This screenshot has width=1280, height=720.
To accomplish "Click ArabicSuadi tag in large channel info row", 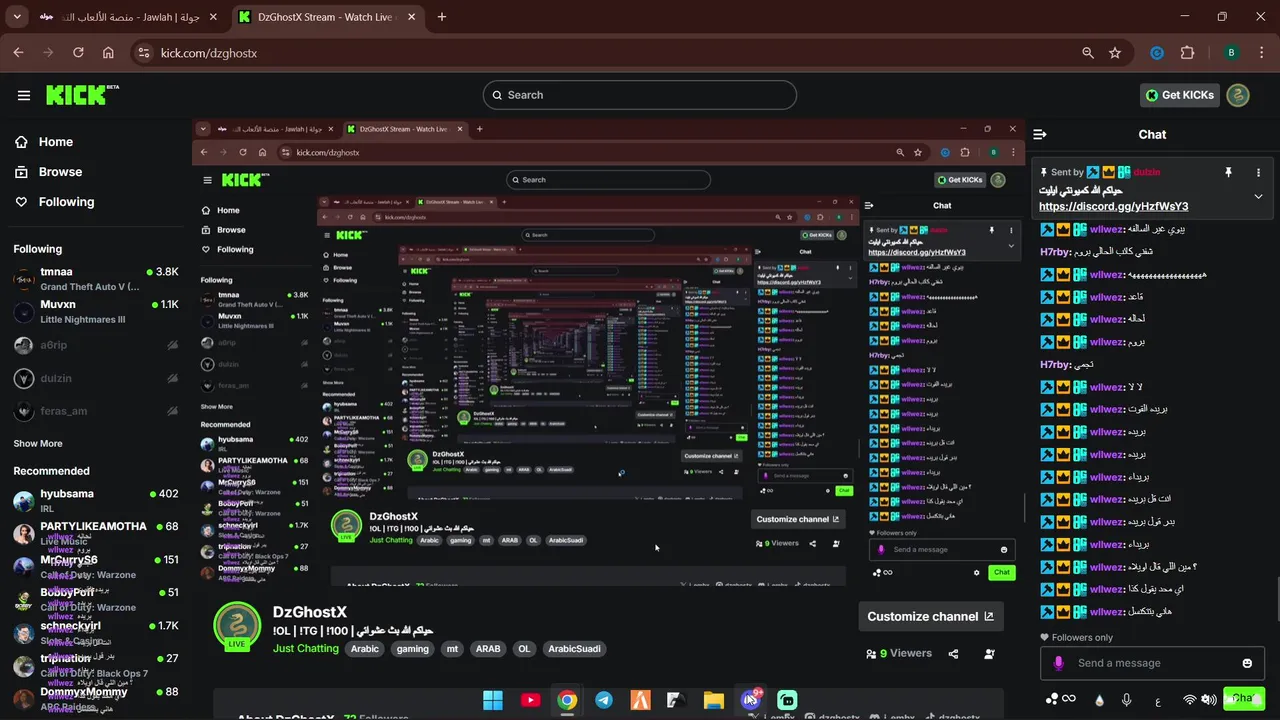I will click(574, 649).
